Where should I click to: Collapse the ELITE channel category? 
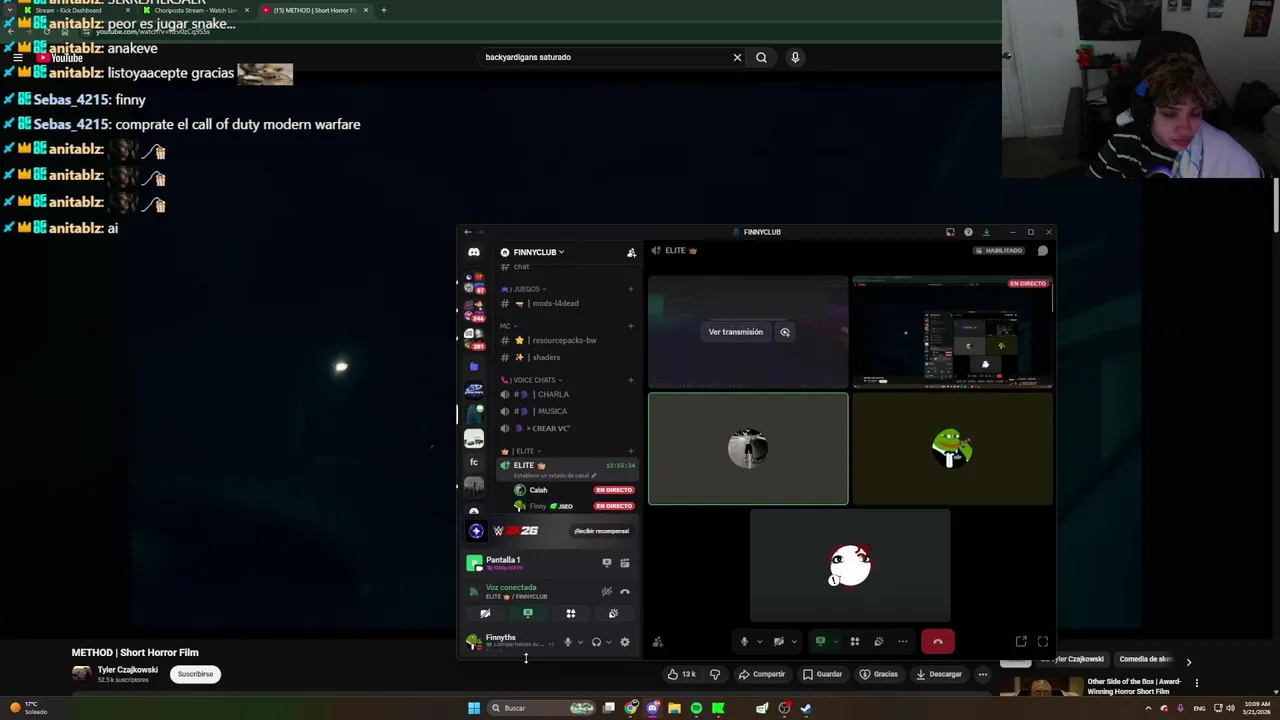coord(521,451)
